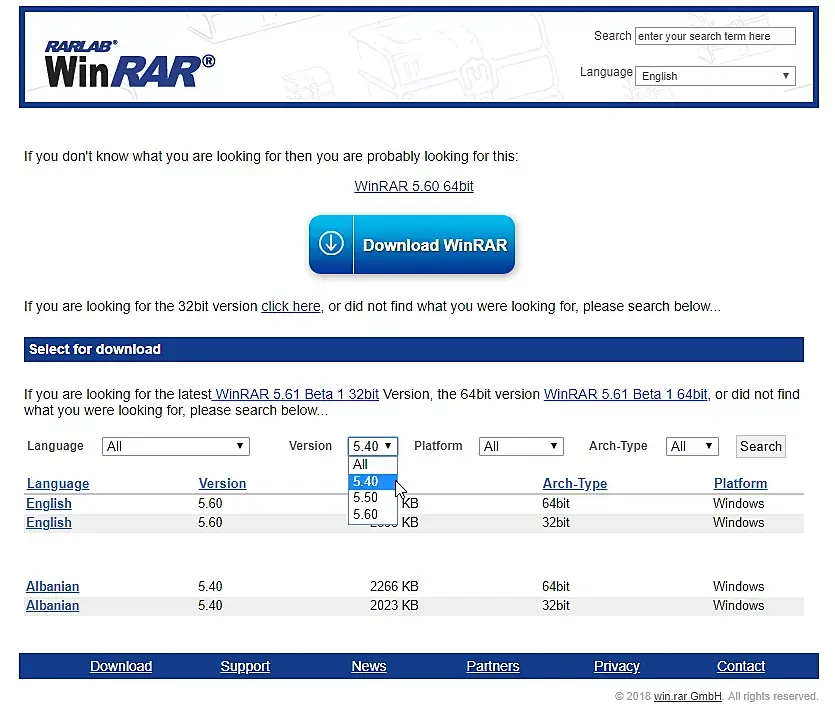Screen dimensions: 835x719
Task: Open WinRAR 5.61 Beta 1 64bit link
Action: 626,394
